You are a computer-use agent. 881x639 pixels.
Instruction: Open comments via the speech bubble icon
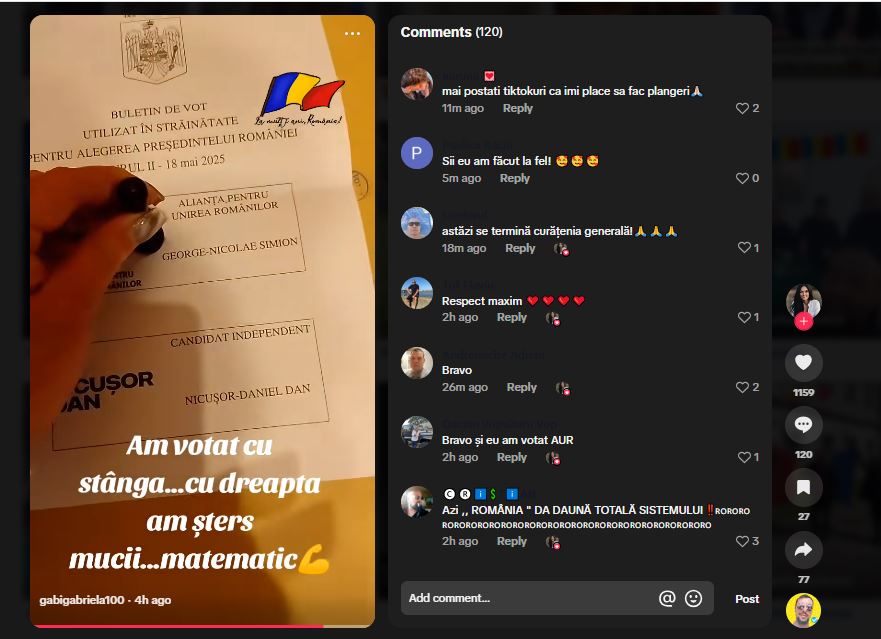tap(803, 425)
